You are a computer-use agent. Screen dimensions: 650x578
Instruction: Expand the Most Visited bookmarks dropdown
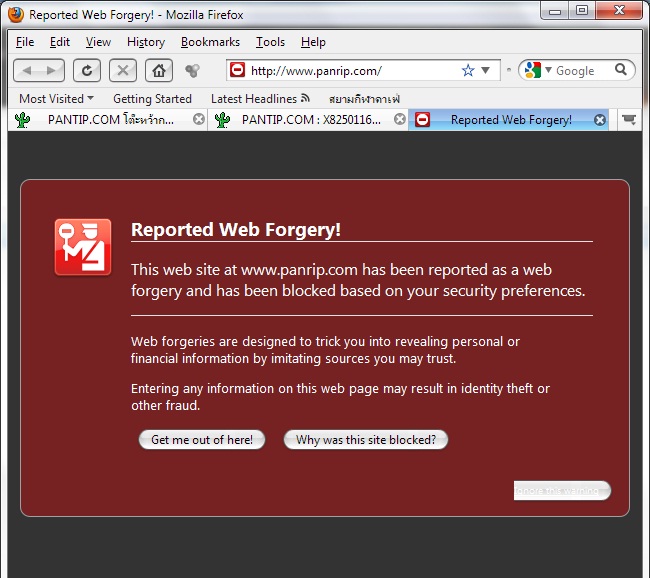pos(56,99)
